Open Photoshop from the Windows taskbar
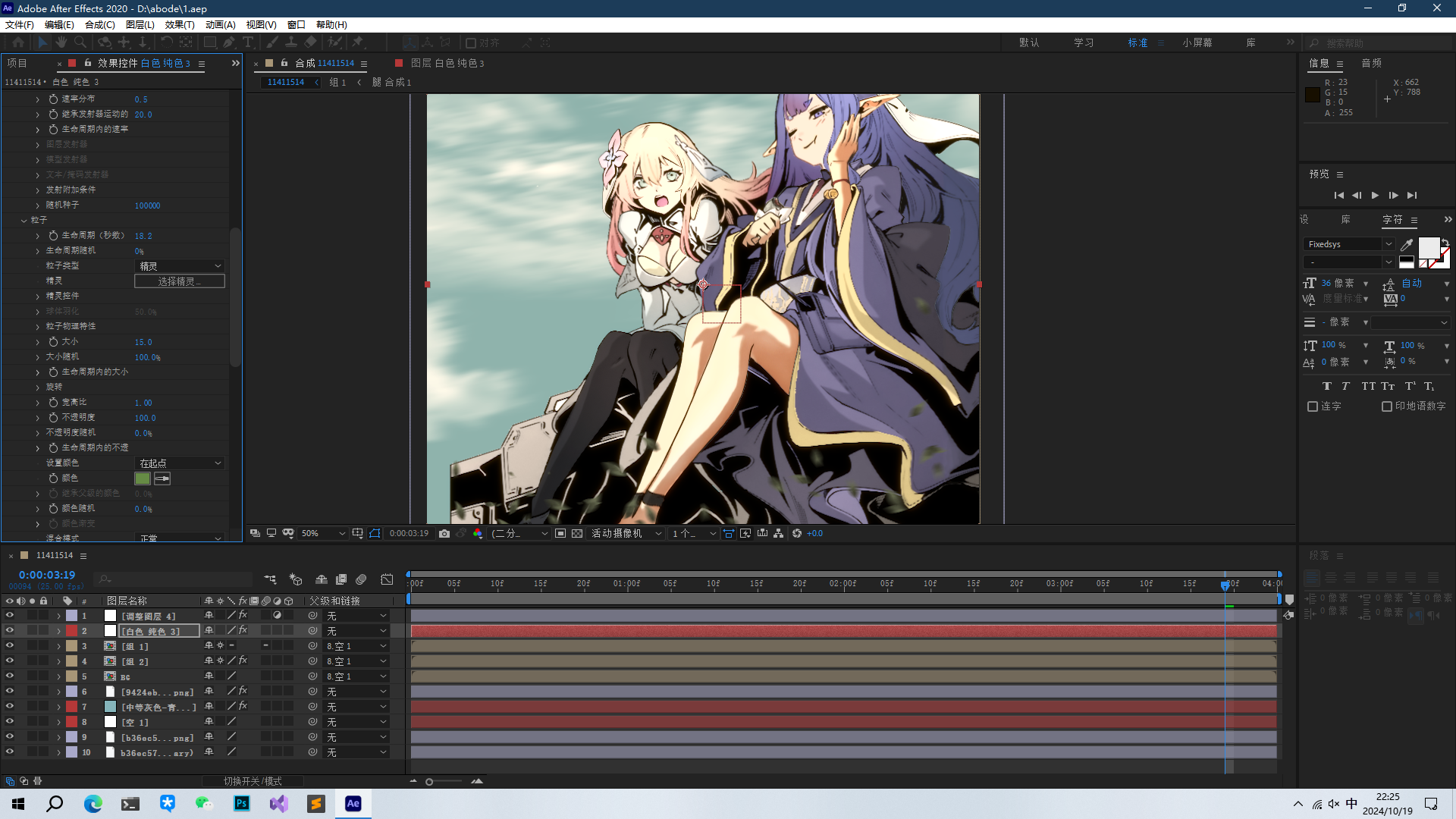 coord(242,804)
